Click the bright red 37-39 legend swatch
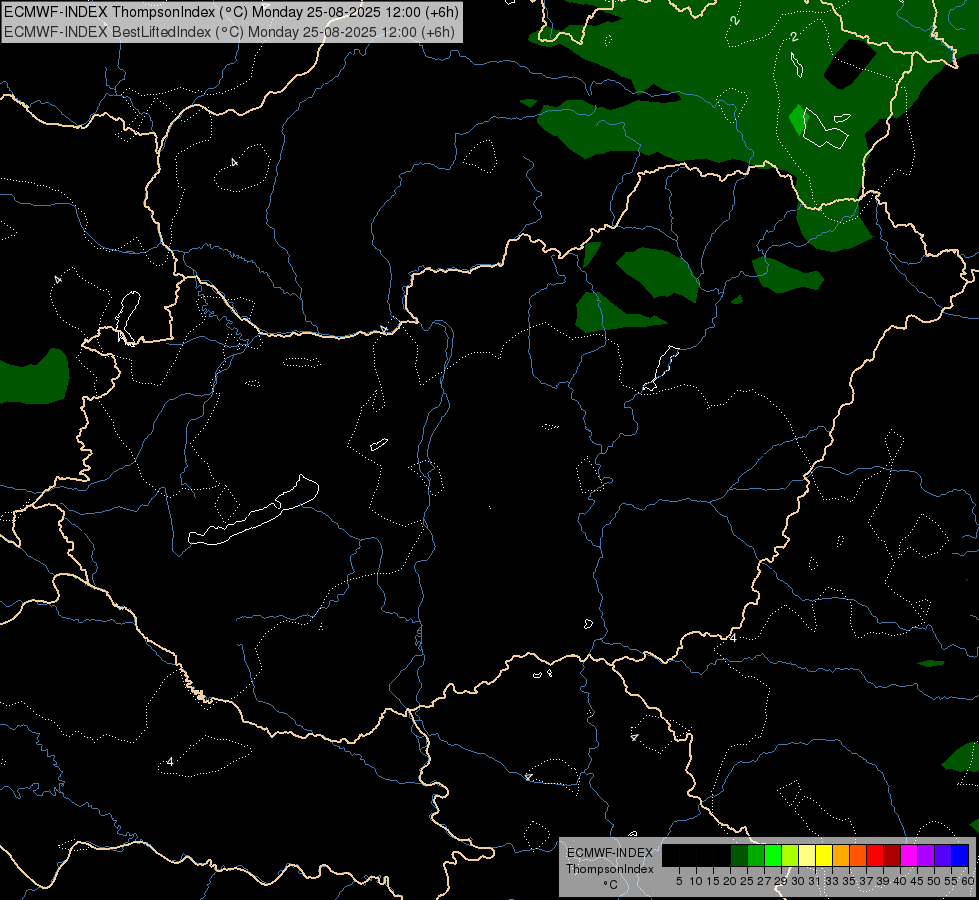This screenshot has width=979, height=900. click(x=875, y=855)
